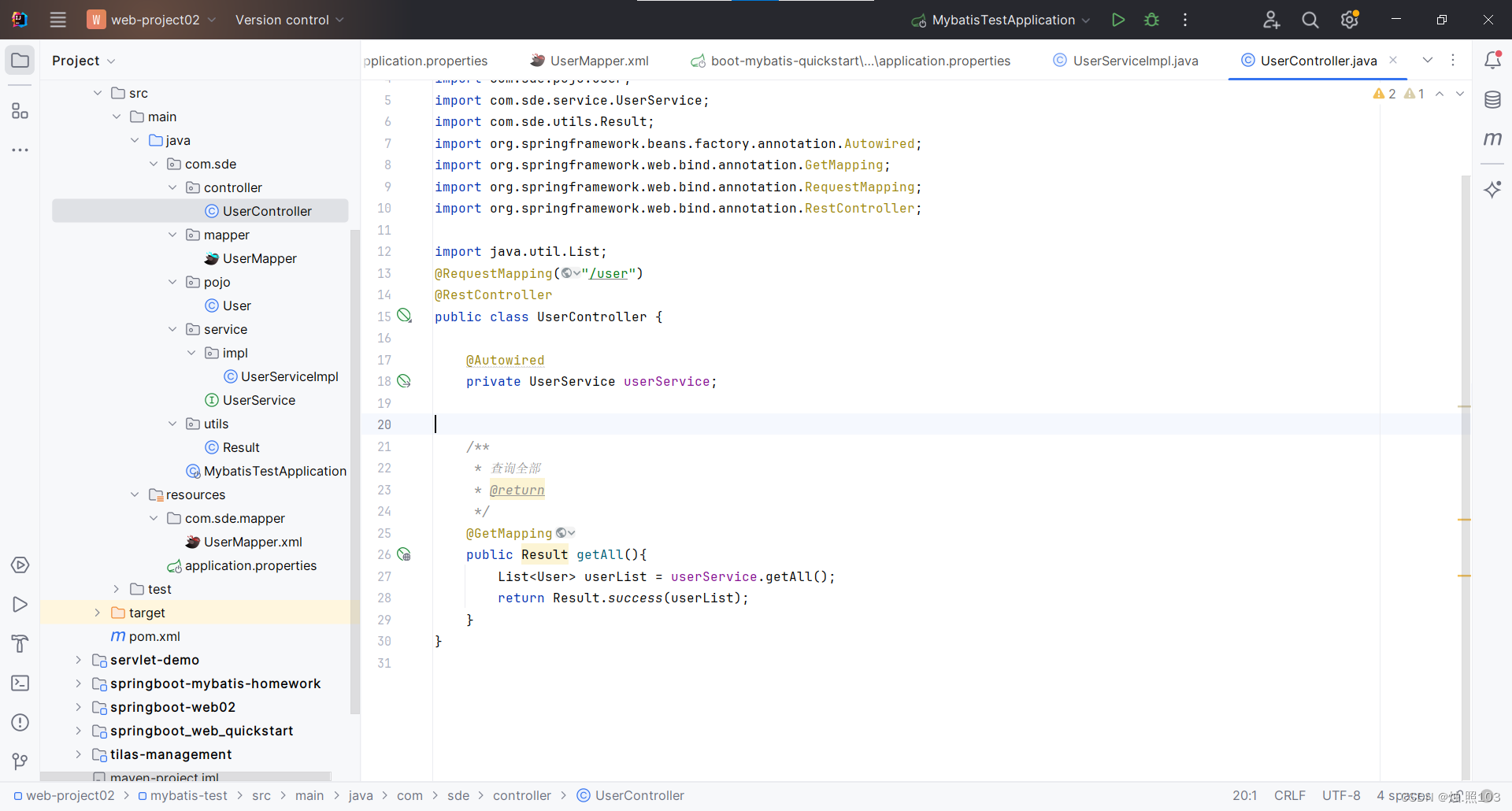1512x811 pixels.
Task: Open more actions menu beside the debug icon
Action: (x=1185, y=20)
